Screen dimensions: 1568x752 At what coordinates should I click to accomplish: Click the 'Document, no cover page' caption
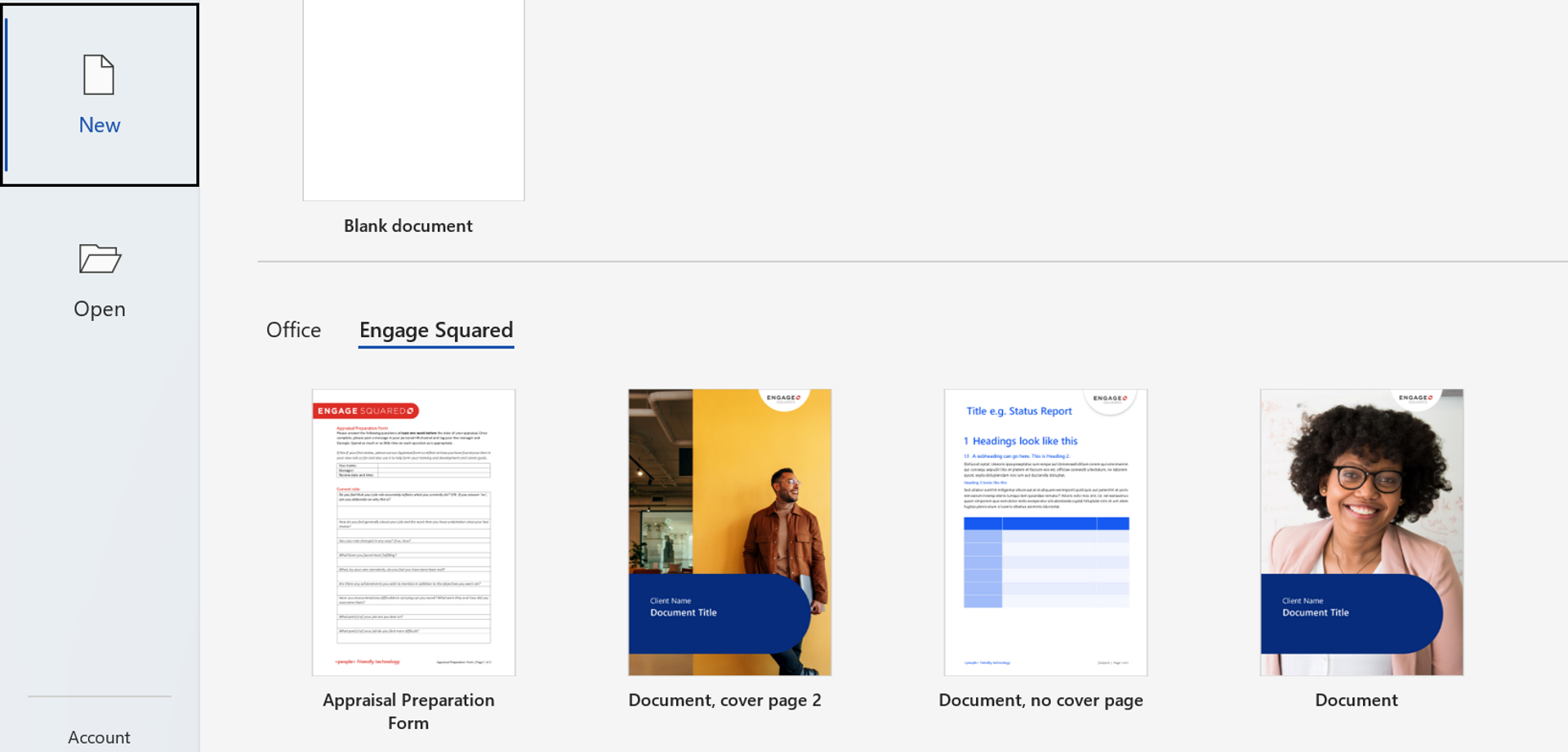[1040, 700]
